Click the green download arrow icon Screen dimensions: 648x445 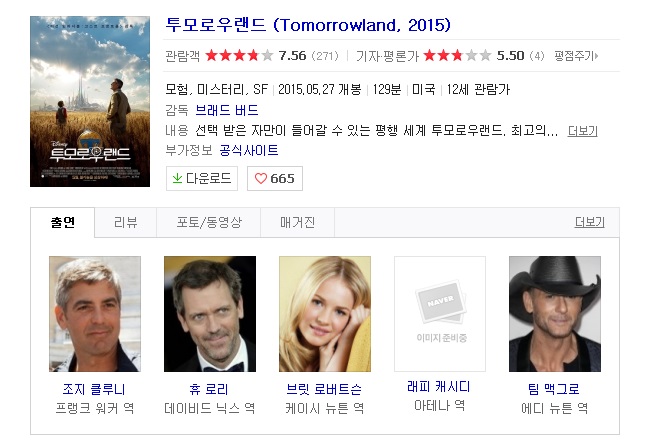pyautogui.click(x=177, y=178)
